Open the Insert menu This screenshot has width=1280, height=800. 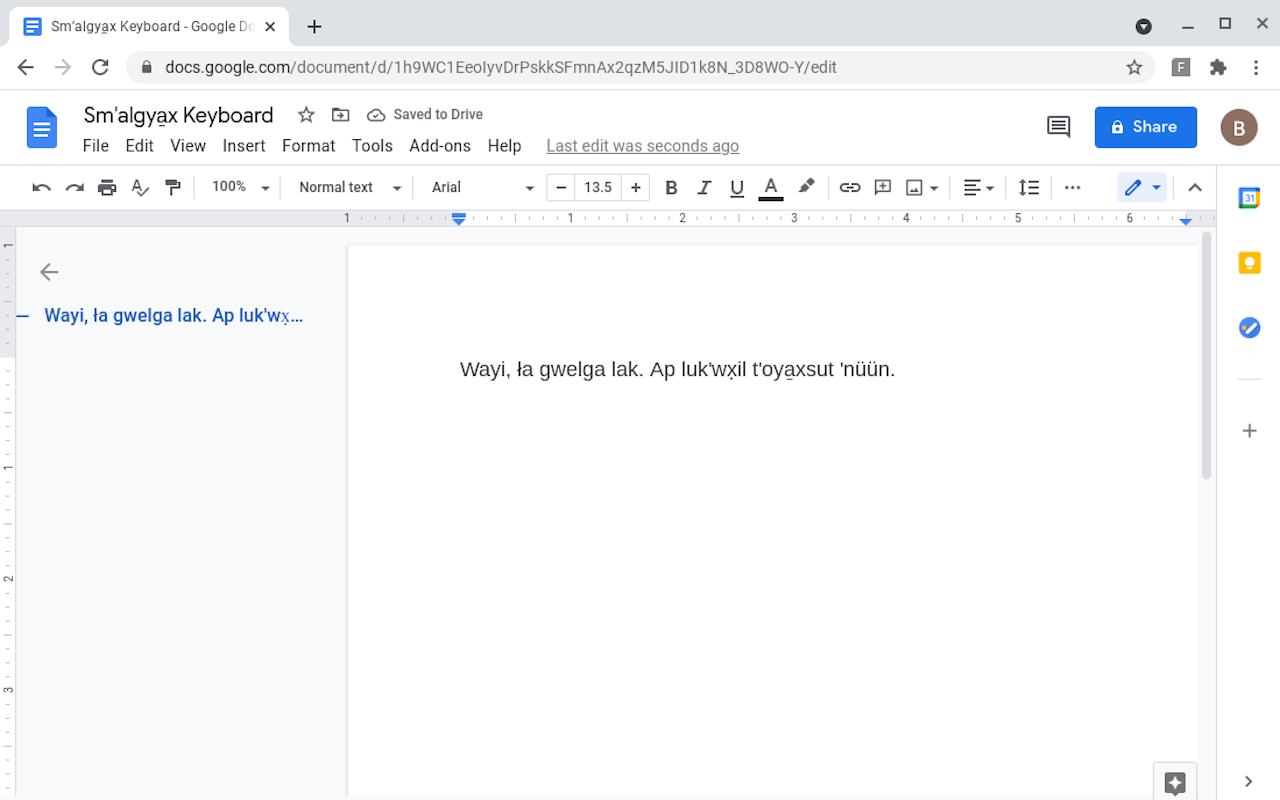point(243,146)
